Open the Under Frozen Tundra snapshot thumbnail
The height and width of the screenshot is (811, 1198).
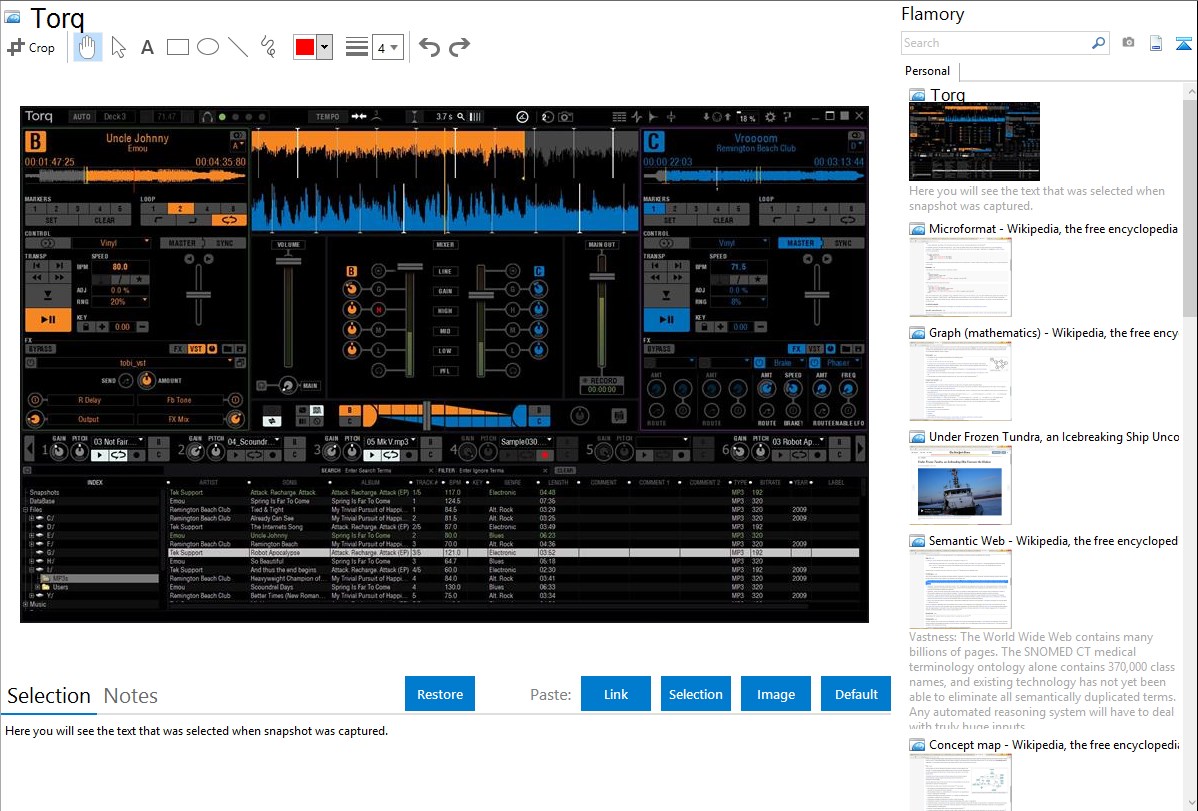[x=960, y=485]
